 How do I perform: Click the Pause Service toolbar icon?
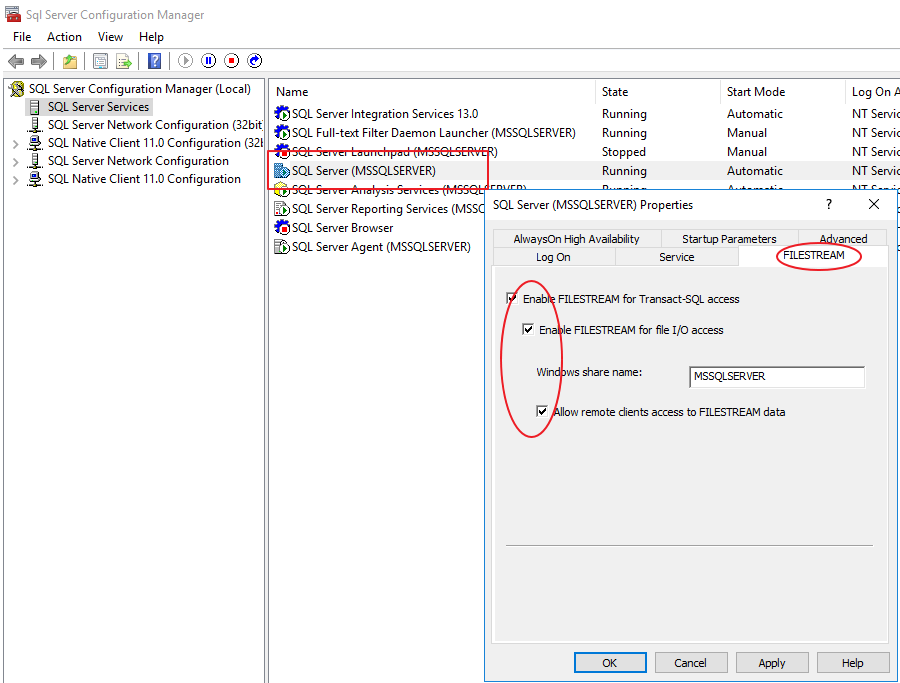tap(208, 60)
